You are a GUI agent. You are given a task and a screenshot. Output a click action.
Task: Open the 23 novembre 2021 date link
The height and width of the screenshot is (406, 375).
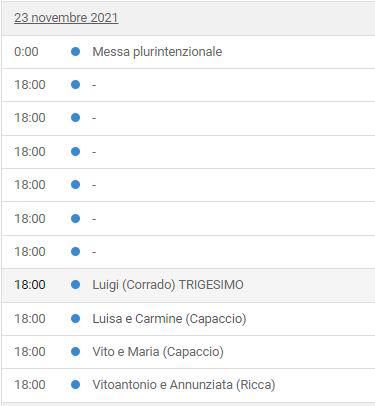66,18
